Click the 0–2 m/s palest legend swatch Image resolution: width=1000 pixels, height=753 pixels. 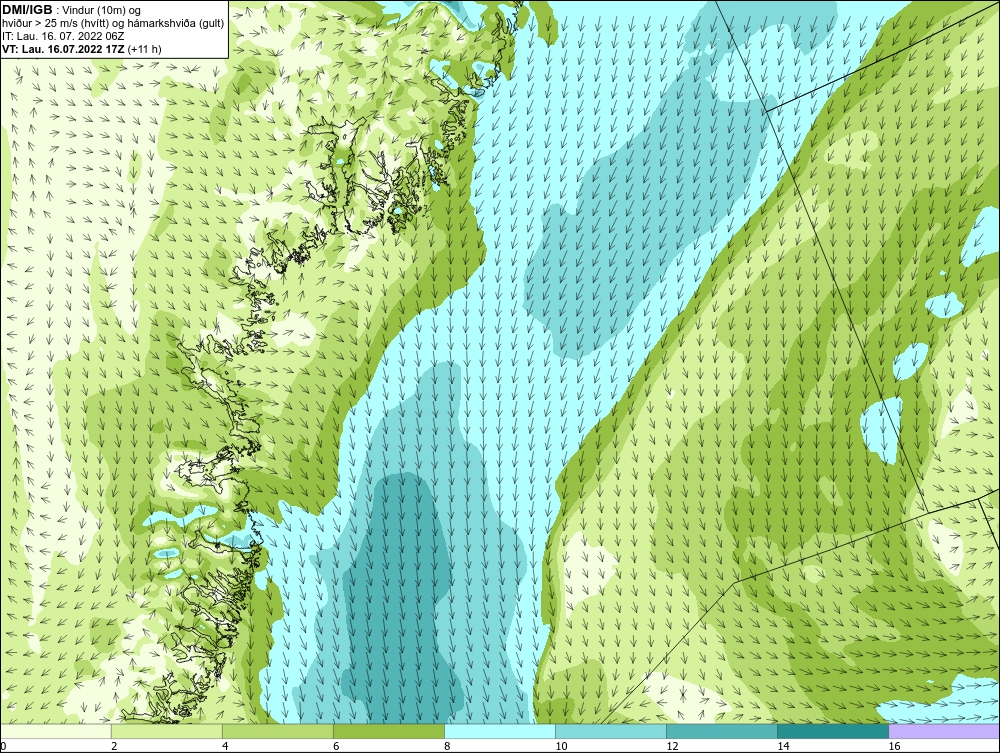click(x=56, y=731)
